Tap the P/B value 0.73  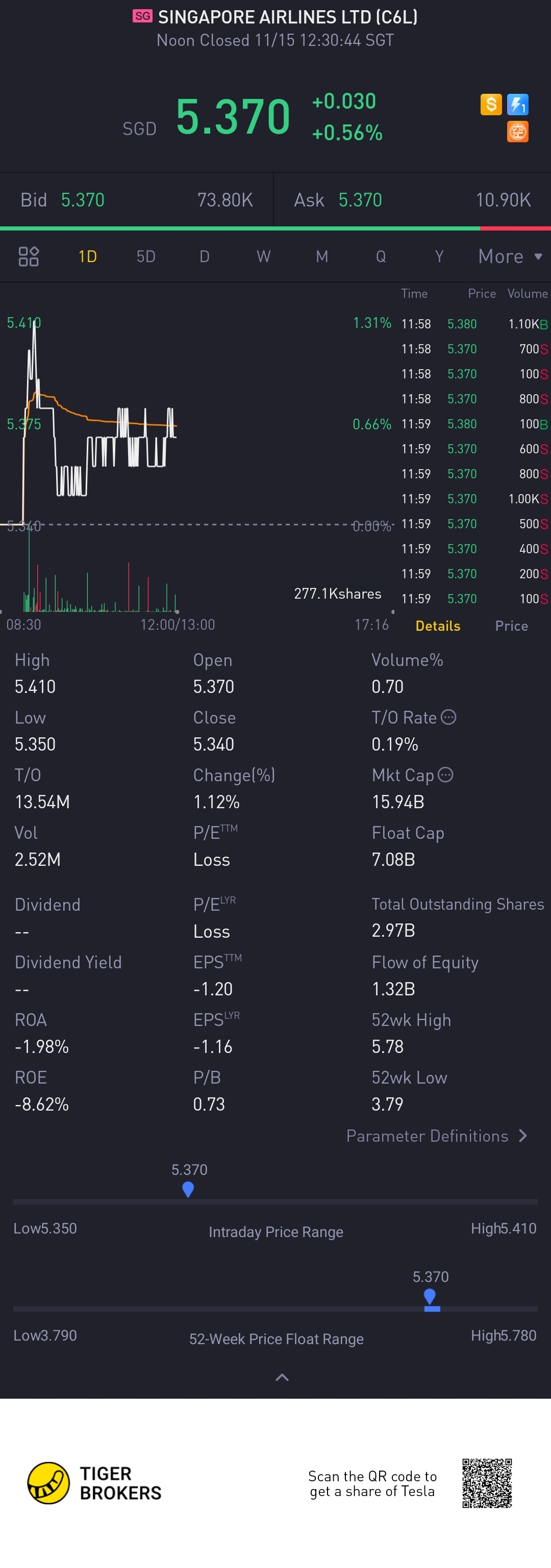(209, 1103)
